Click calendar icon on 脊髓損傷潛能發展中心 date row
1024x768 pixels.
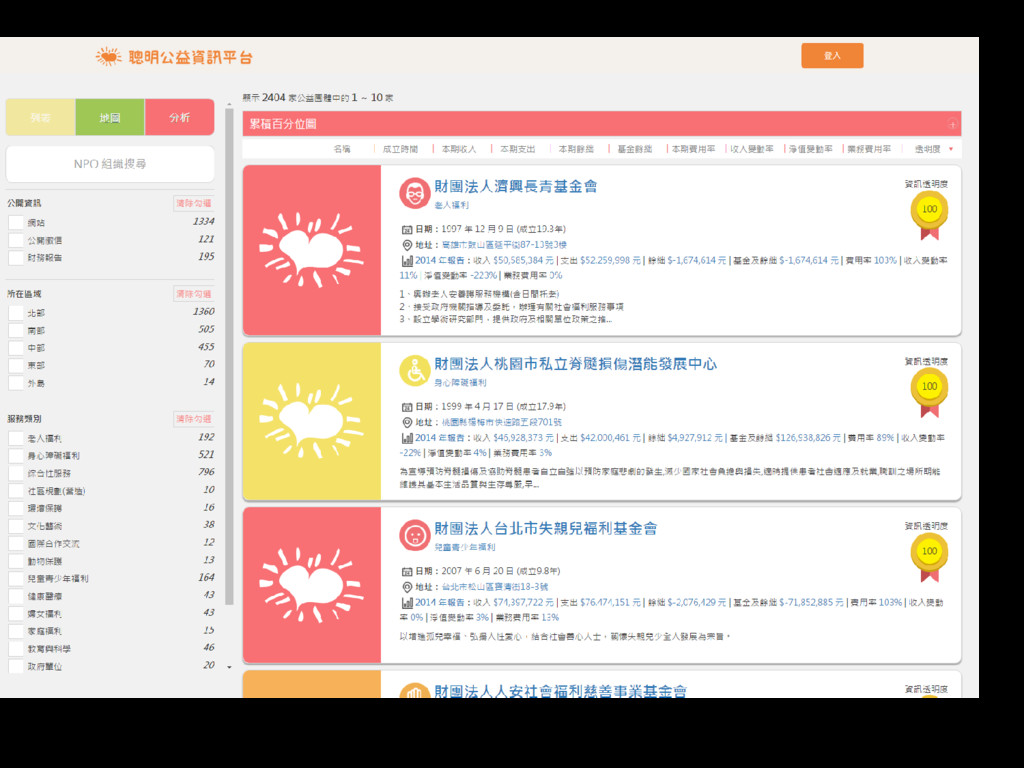point(407,407)
